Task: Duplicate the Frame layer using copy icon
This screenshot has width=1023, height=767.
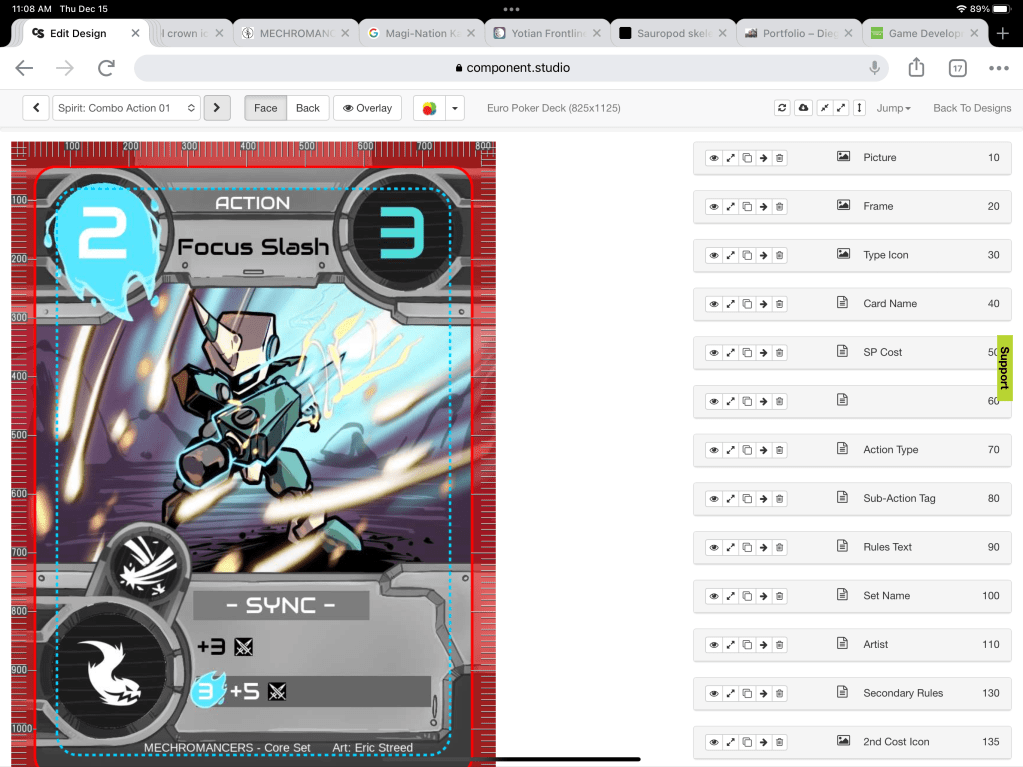Action: 747,207
